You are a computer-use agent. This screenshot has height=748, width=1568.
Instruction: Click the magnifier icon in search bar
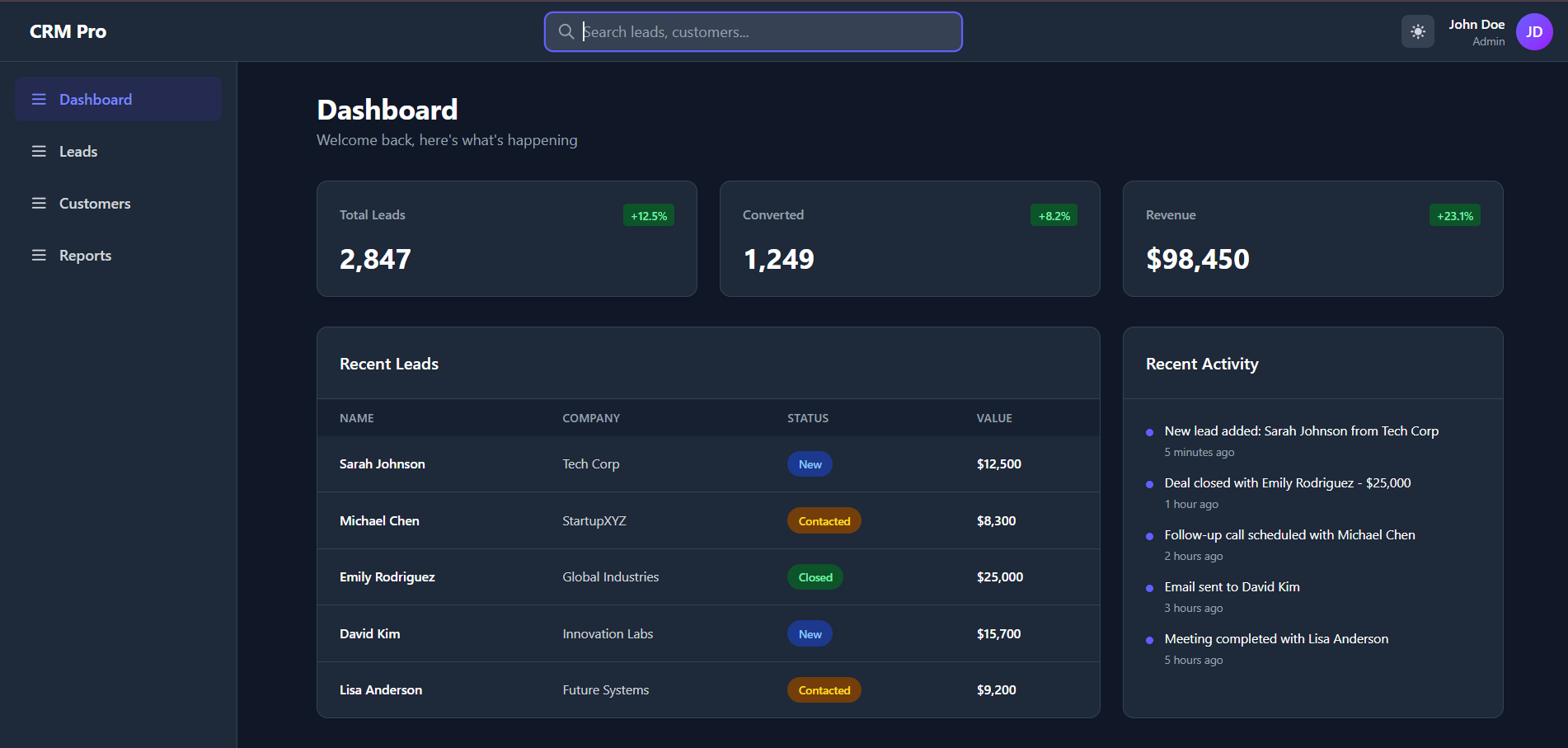tap(566, 32)
